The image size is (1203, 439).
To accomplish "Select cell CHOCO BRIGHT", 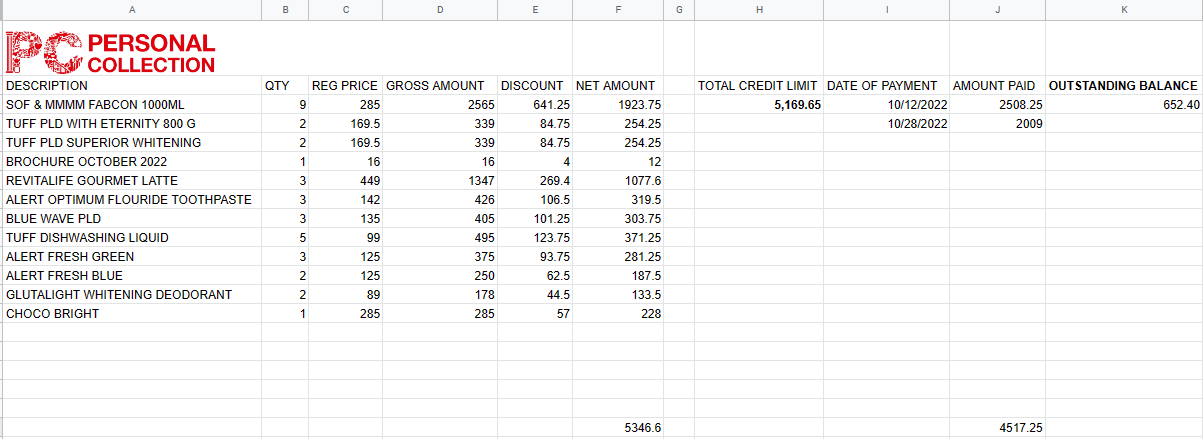I will pyautogui.click(x=131, y=314).
